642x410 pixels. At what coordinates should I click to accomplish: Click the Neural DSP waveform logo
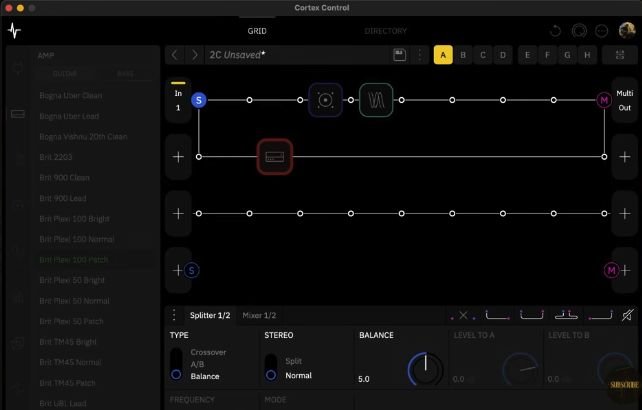(x=14, y=31)
